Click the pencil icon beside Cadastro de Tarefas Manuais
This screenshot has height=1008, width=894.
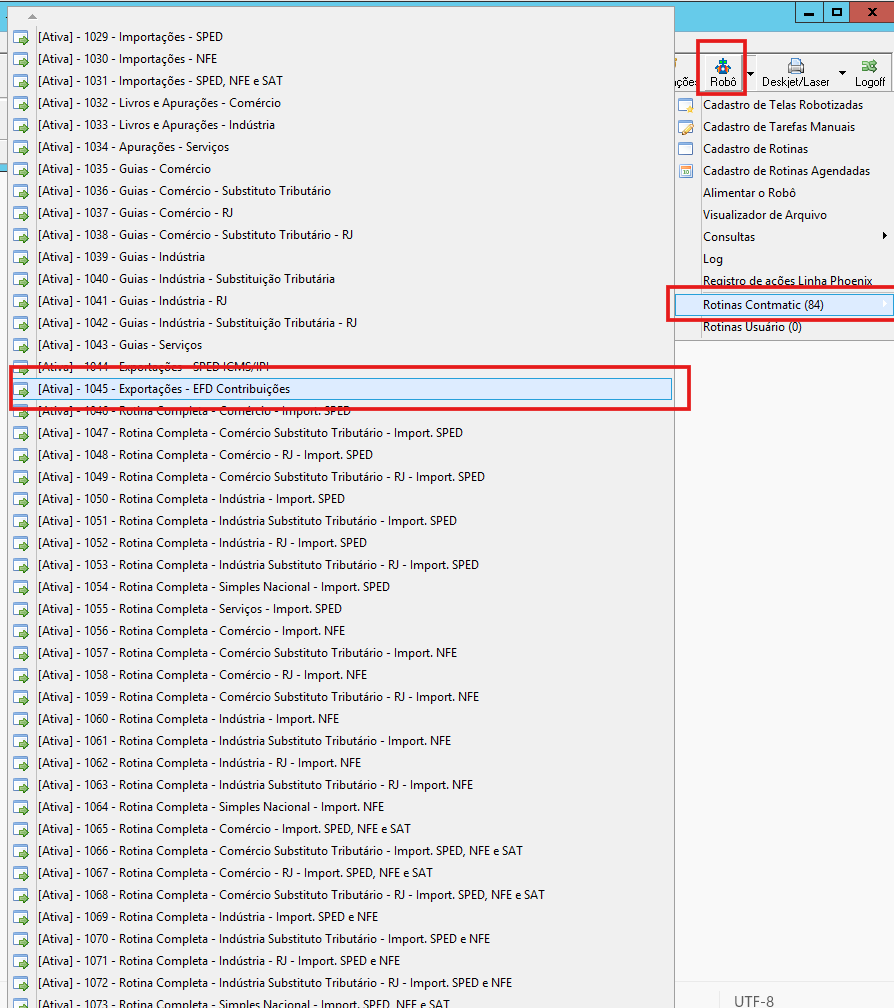coord(686,127)
